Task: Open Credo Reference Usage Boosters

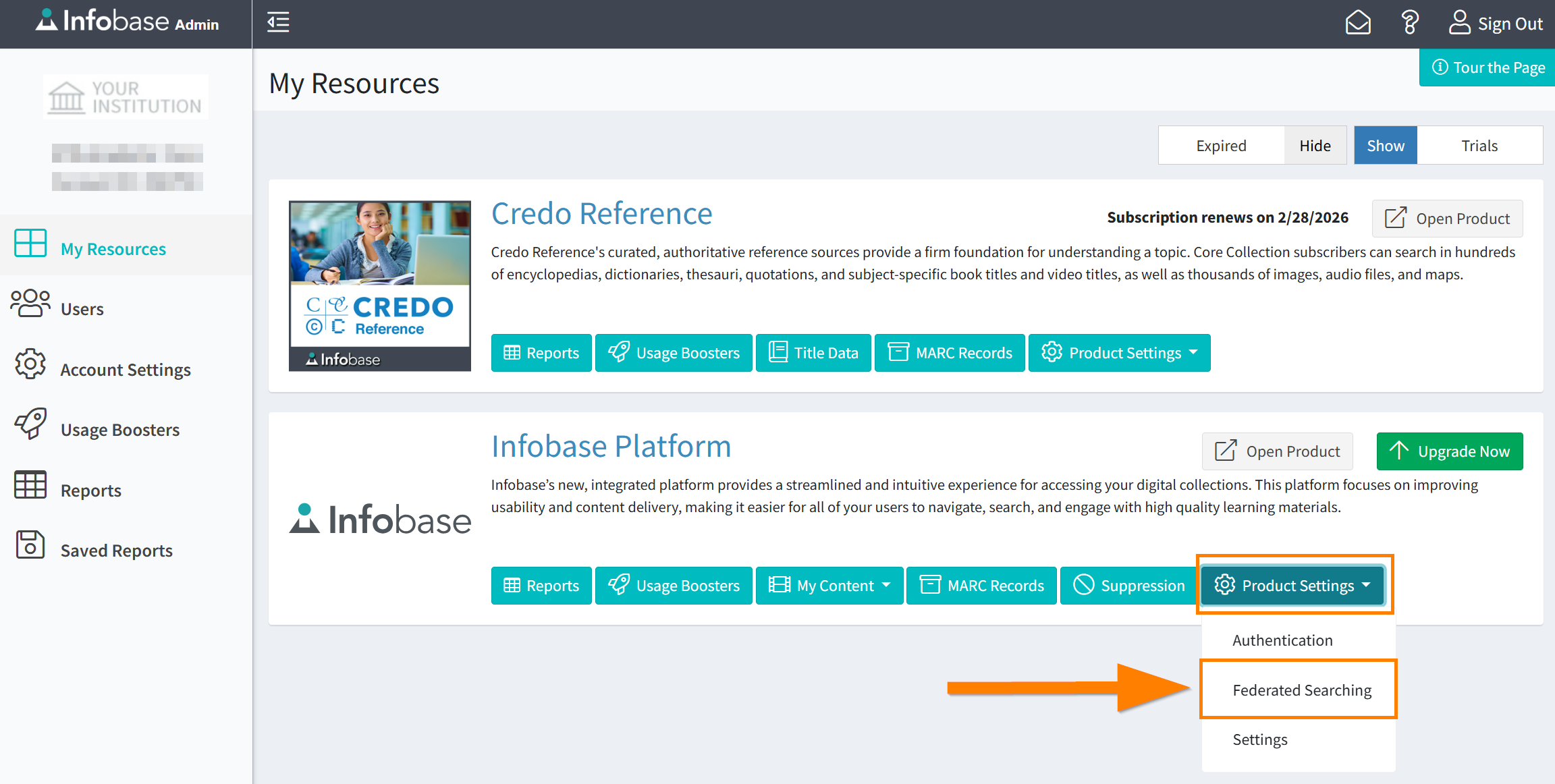Action: [674, 353]
